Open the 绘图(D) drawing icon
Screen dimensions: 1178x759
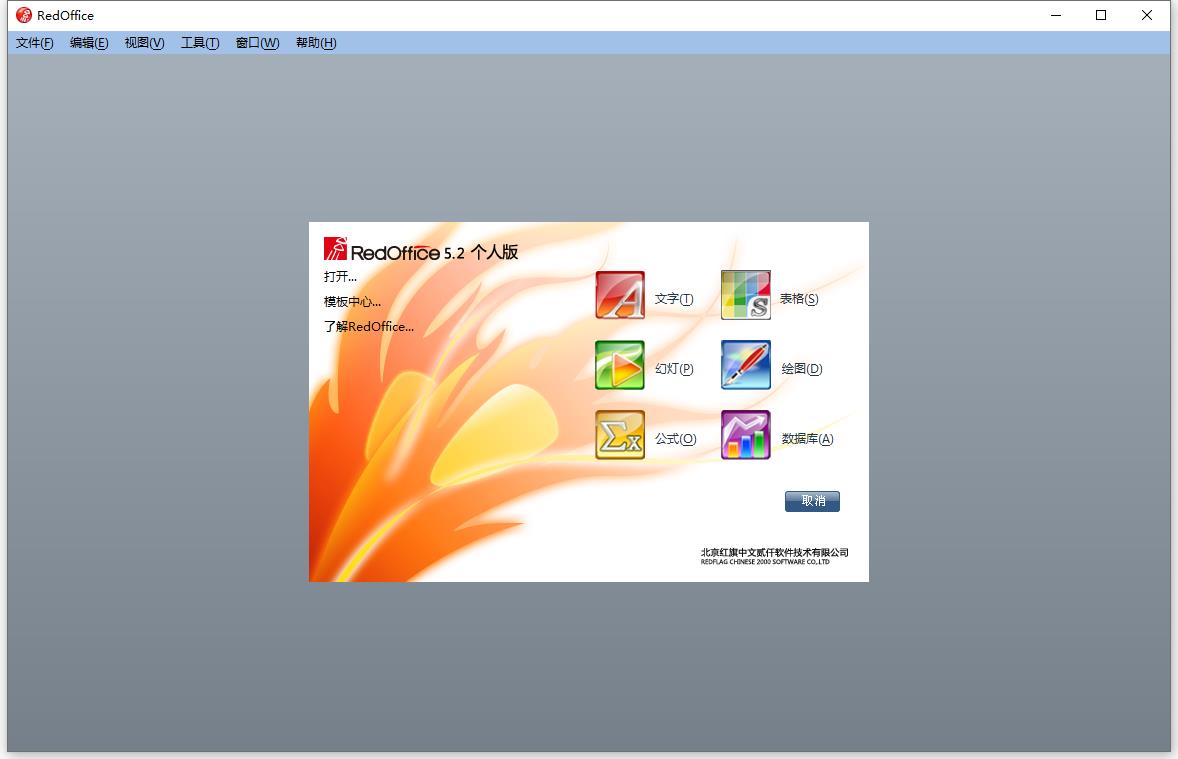click(746, 365)
